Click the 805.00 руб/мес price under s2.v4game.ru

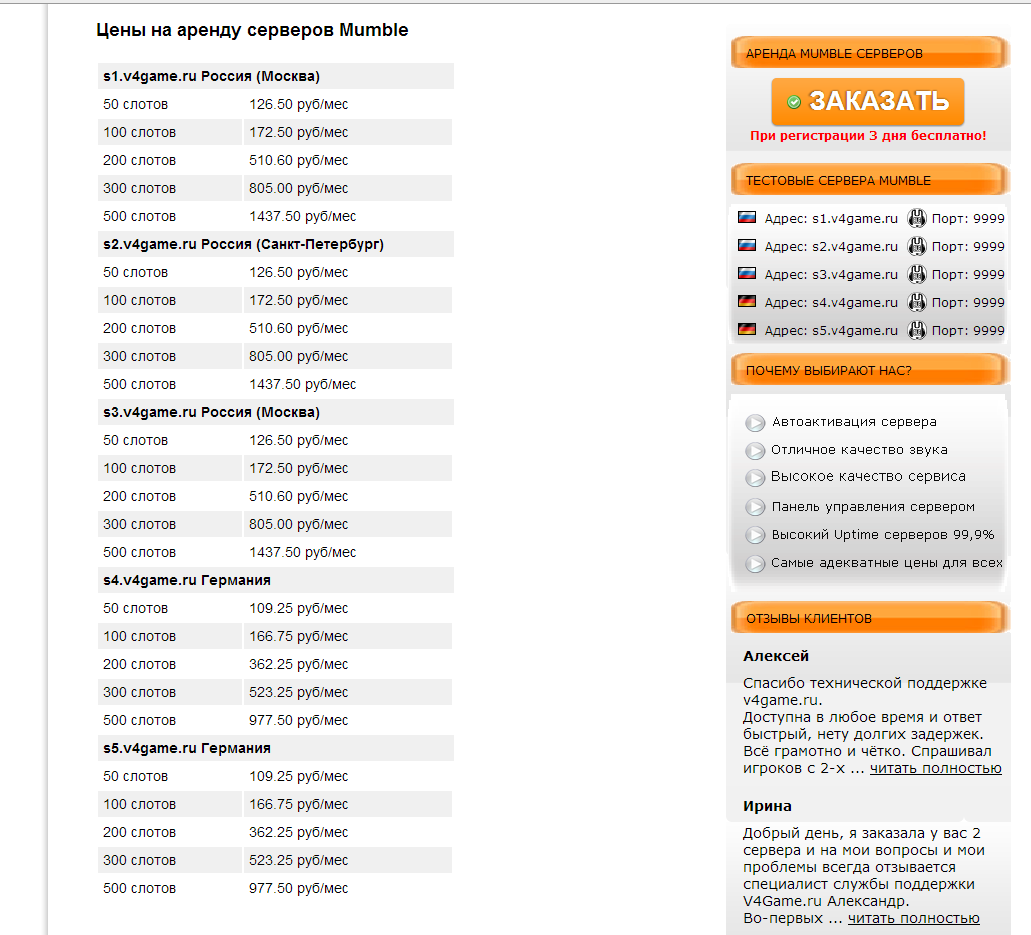[299, 356]
